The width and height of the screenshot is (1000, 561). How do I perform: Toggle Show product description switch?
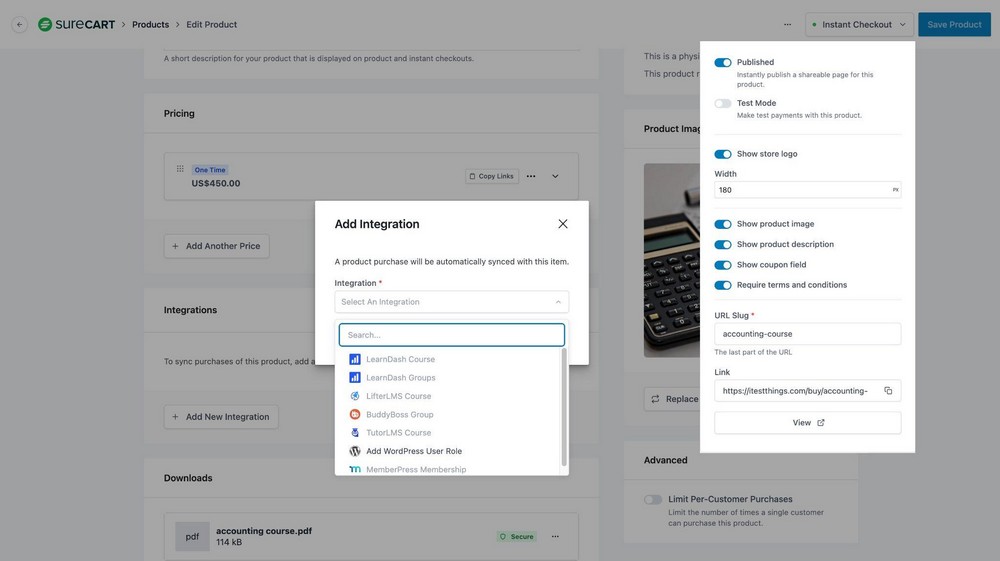pos(723,245)
